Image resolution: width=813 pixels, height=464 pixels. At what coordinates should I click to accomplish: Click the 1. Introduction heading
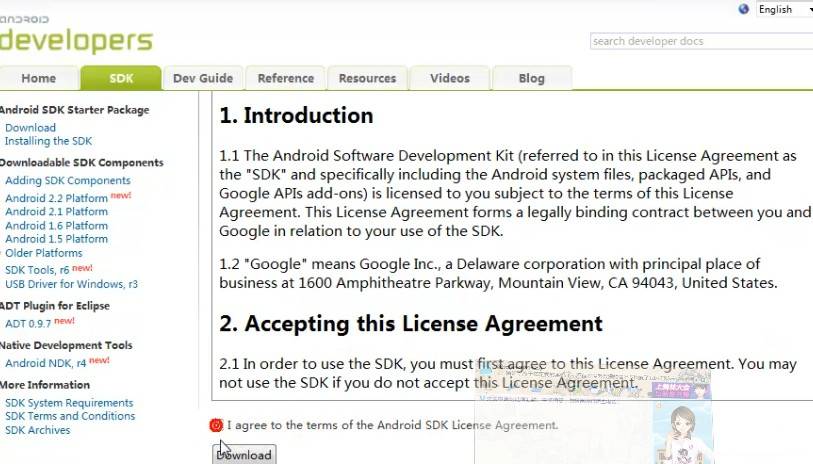pos(296,115)
